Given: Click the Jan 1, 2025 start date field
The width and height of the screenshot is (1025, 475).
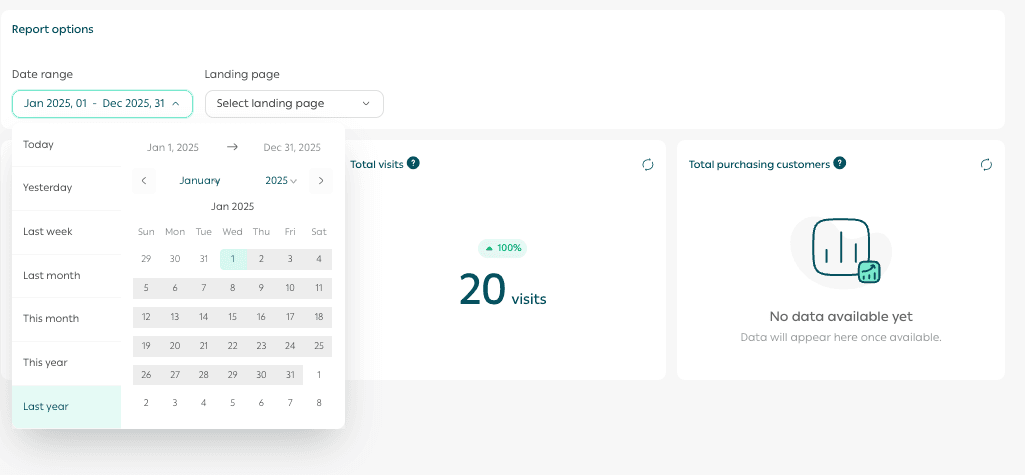Looking at the screenshot, I should (x=173, y=147).
